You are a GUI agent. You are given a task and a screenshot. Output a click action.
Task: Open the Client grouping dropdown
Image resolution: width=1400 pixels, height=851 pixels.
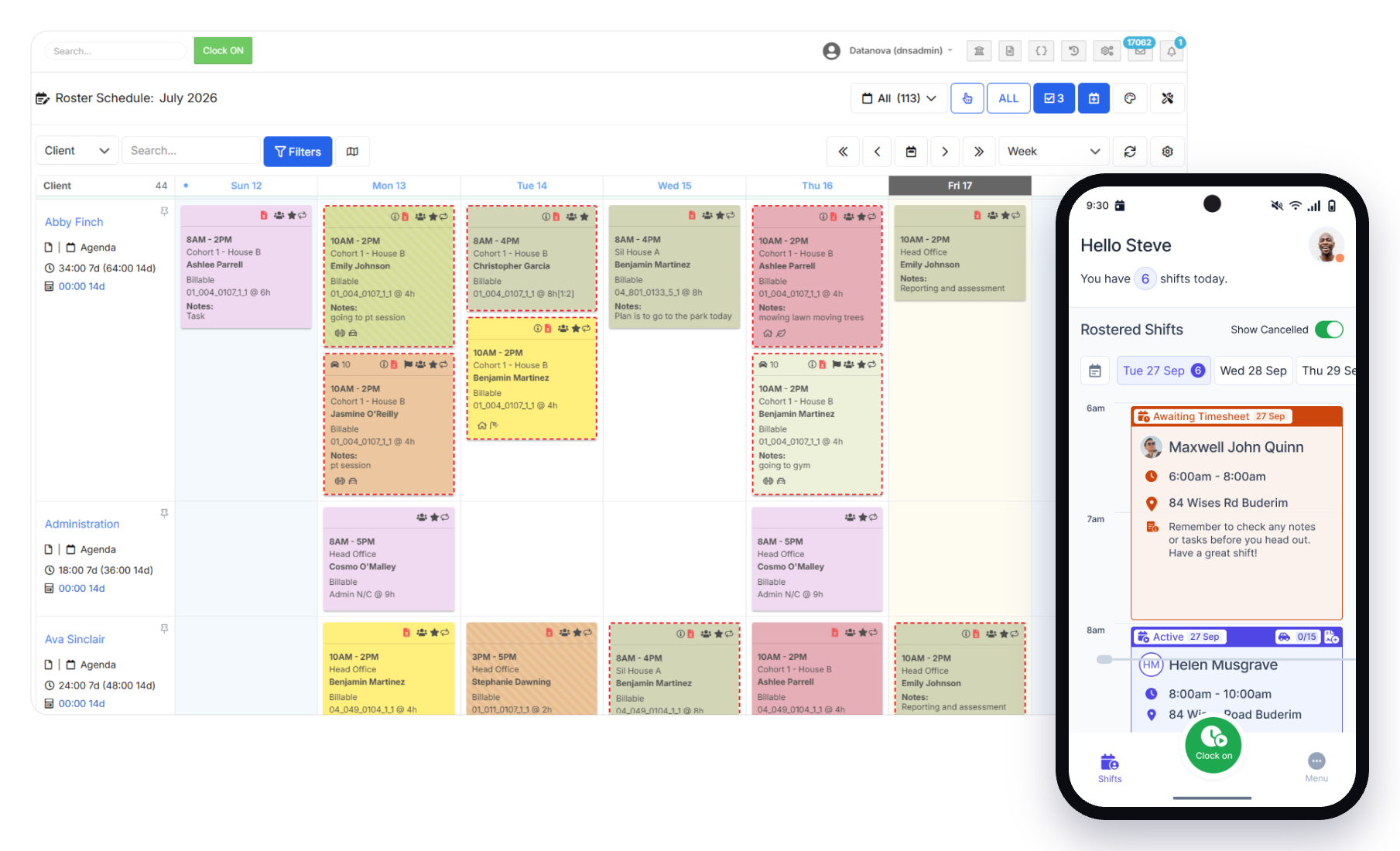pyautogui.click(x=77, y=151)
